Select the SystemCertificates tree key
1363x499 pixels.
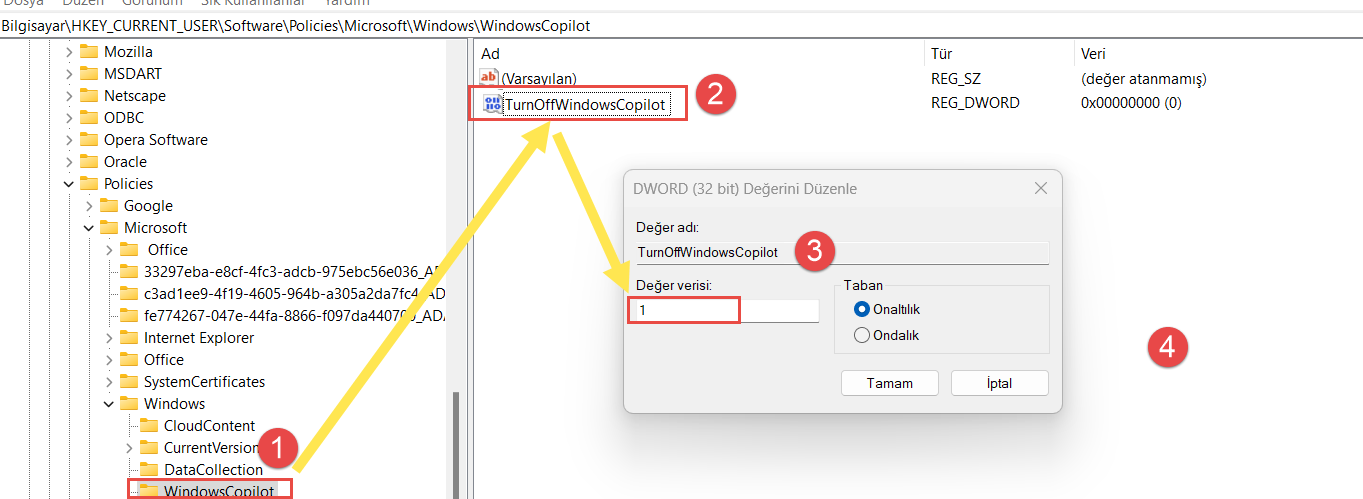click(x=204, y=382)
